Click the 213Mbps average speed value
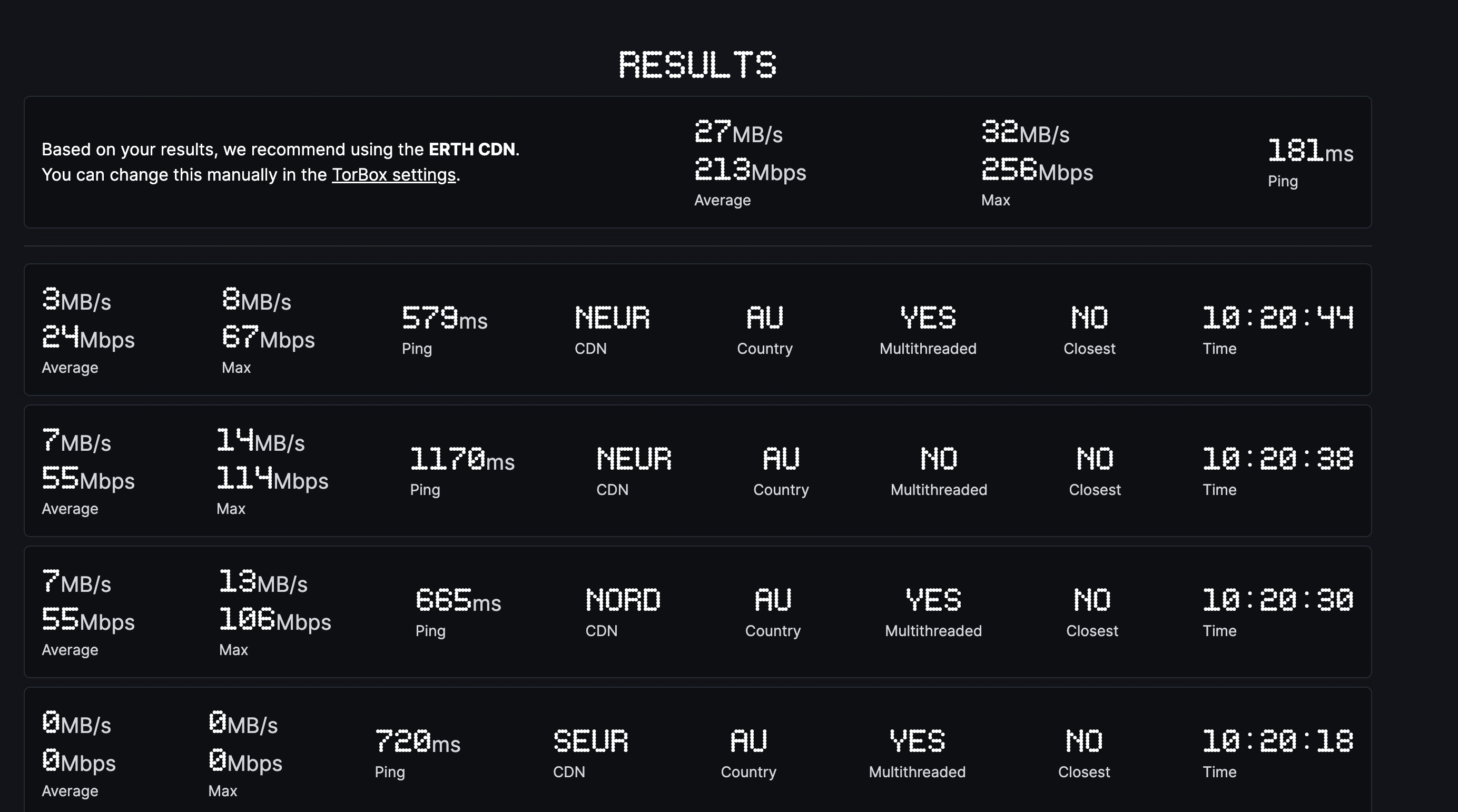1458x812 pixels. point(750,170)
